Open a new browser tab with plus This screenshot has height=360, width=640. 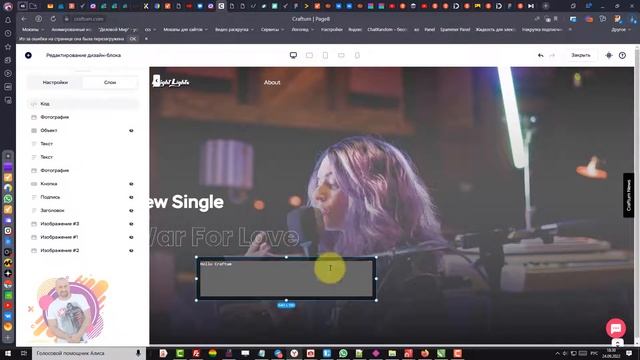pyautogui.click(x=545, y=6)
